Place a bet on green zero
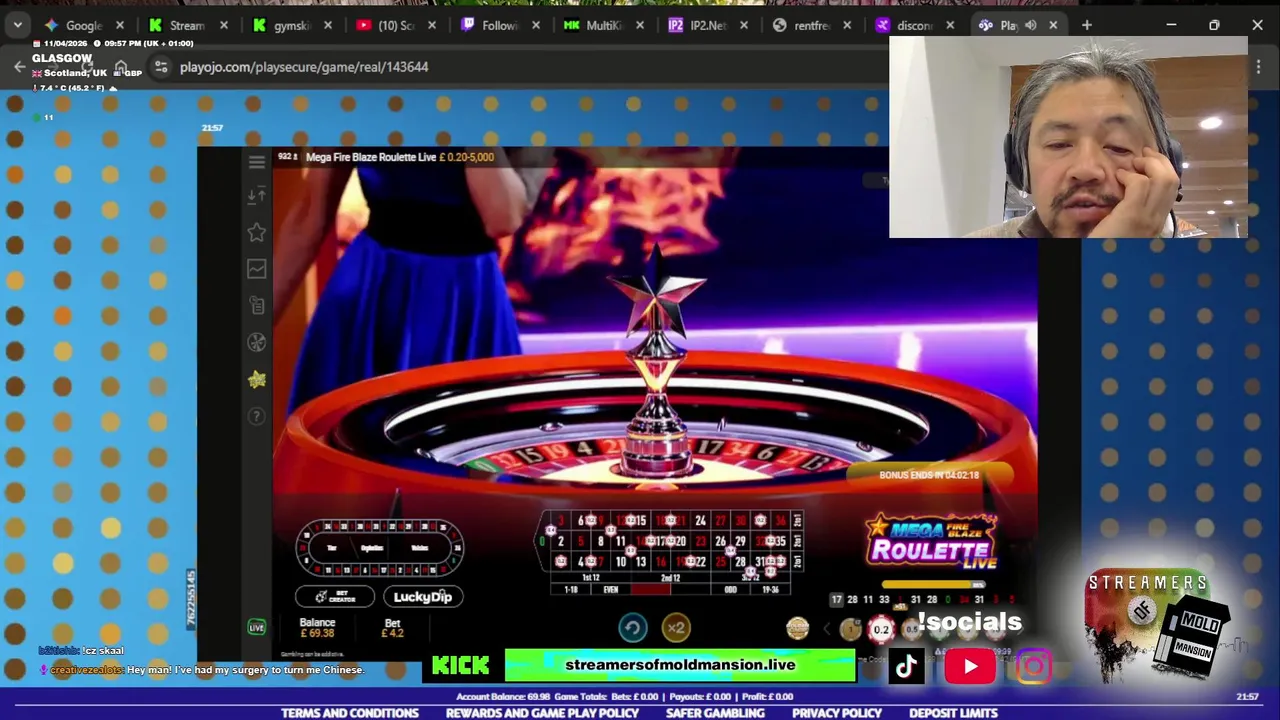Image resolution: width=1280 pixels, height=720 pixels. (x=542, y=541)
